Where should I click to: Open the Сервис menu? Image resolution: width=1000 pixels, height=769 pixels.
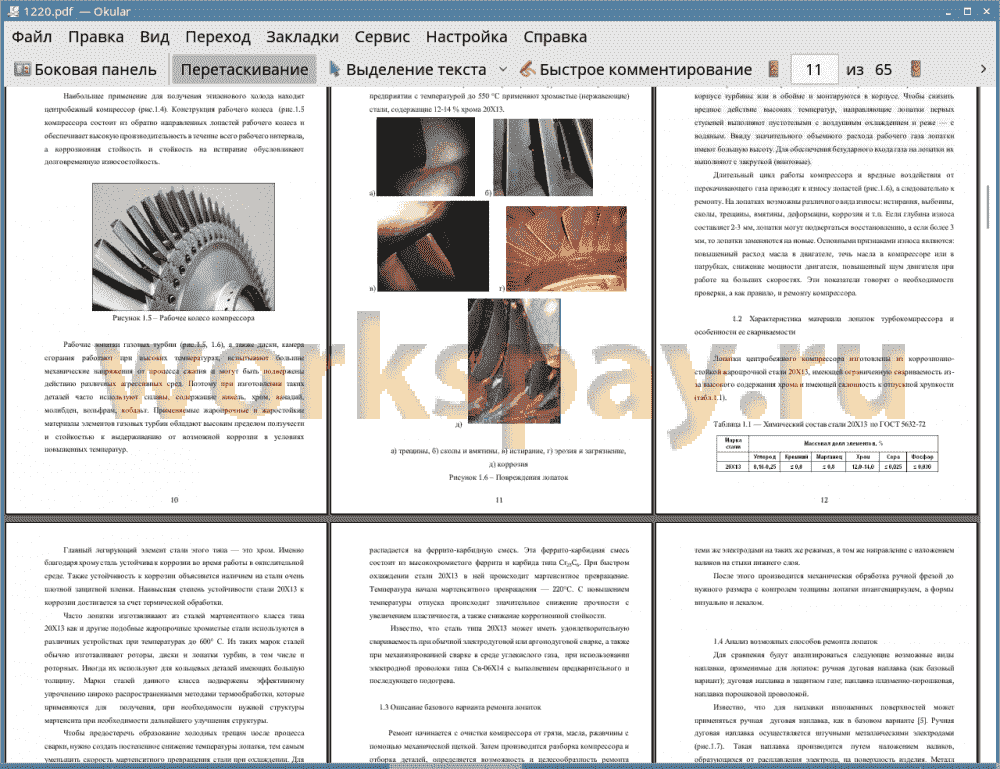382,37
